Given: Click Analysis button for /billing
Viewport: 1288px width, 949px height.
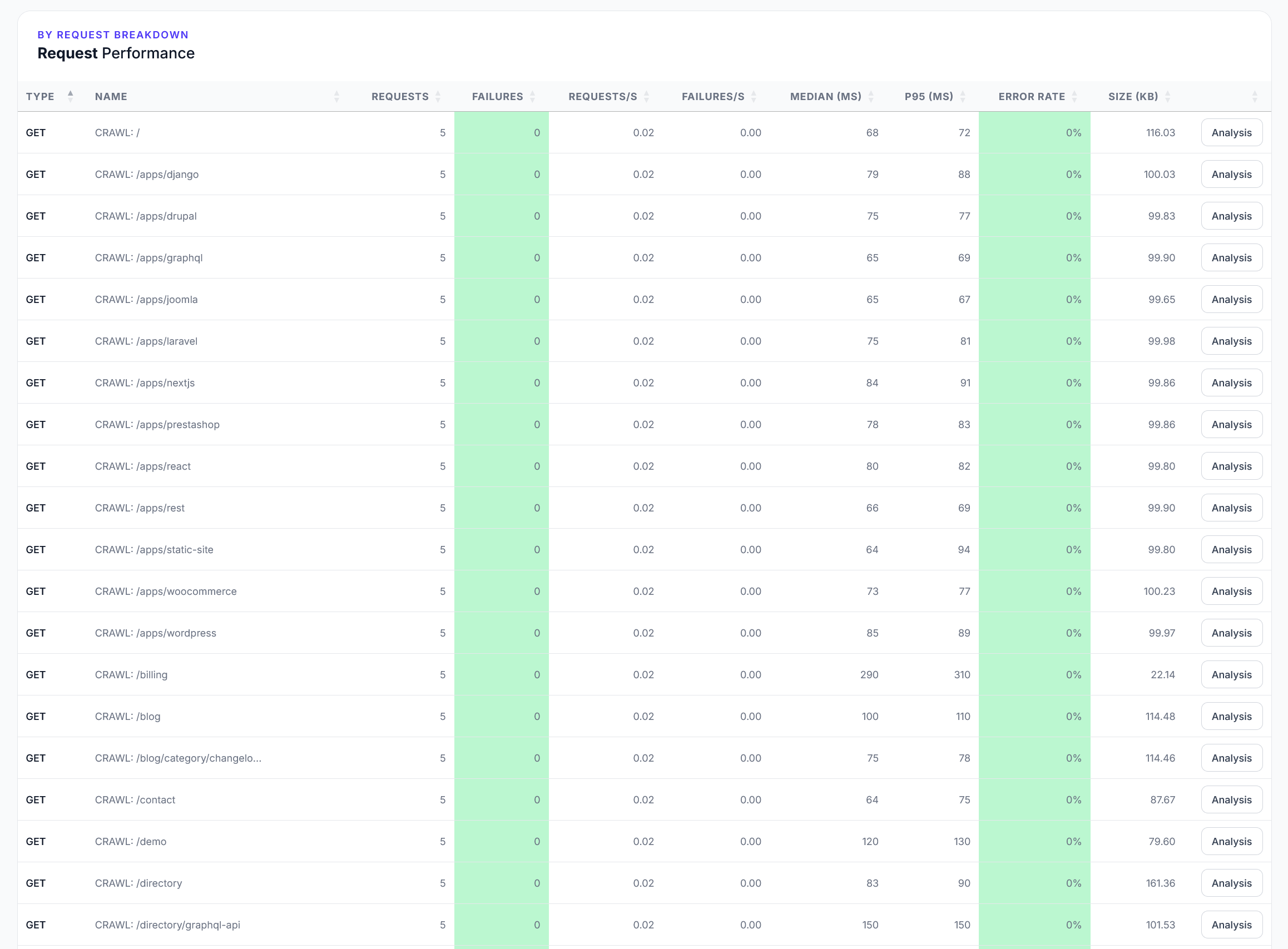Looking at the screenshot, I should (1231, 675).
